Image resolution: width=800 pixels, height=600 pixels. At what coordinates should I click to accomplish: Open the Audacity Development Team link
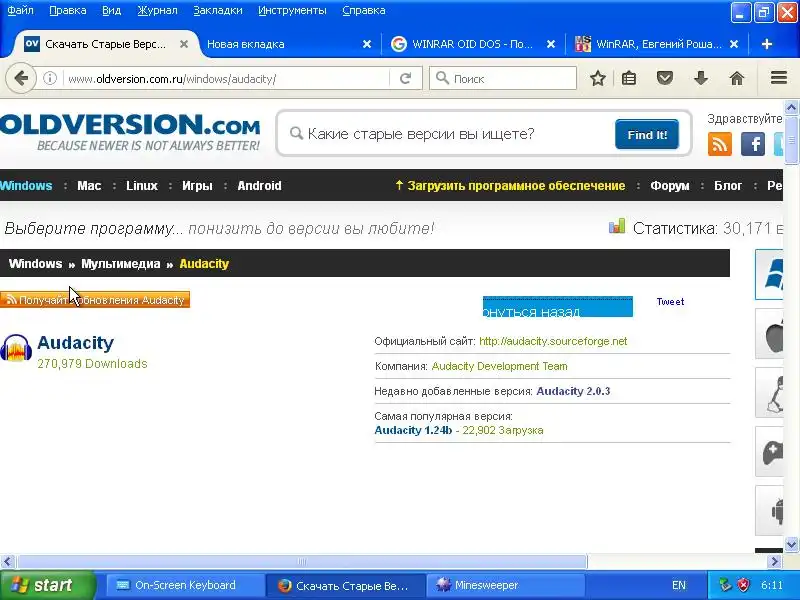click(x=499, y=366)
